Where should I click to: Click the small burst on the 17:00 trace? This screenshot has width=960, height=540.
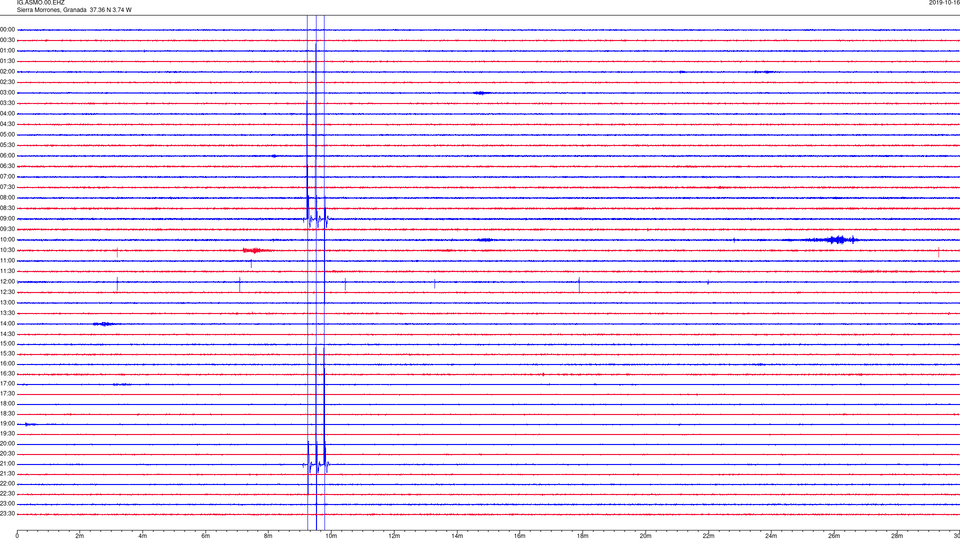click(x=121, y=384)
